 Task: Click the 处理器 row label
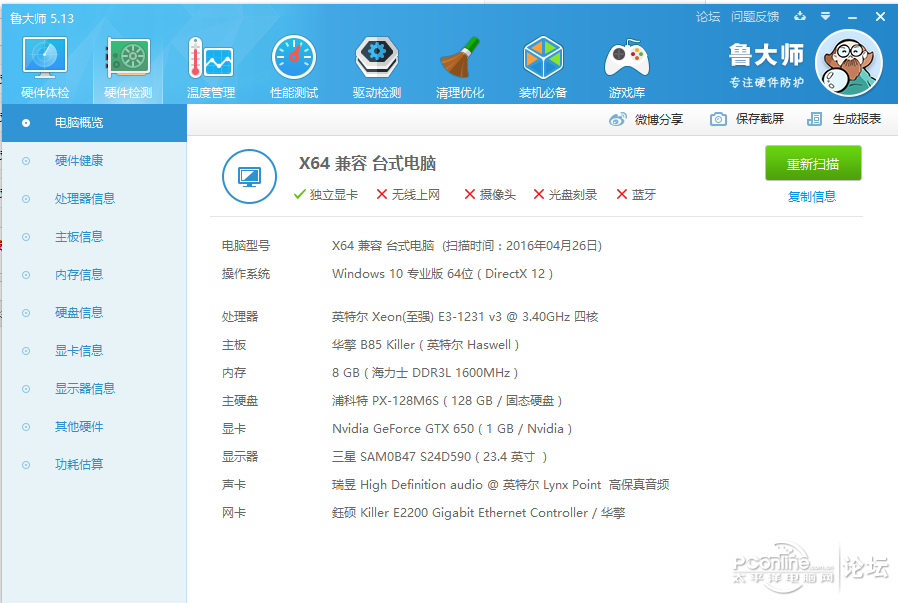pyautogui.click(x=240, y=317)
